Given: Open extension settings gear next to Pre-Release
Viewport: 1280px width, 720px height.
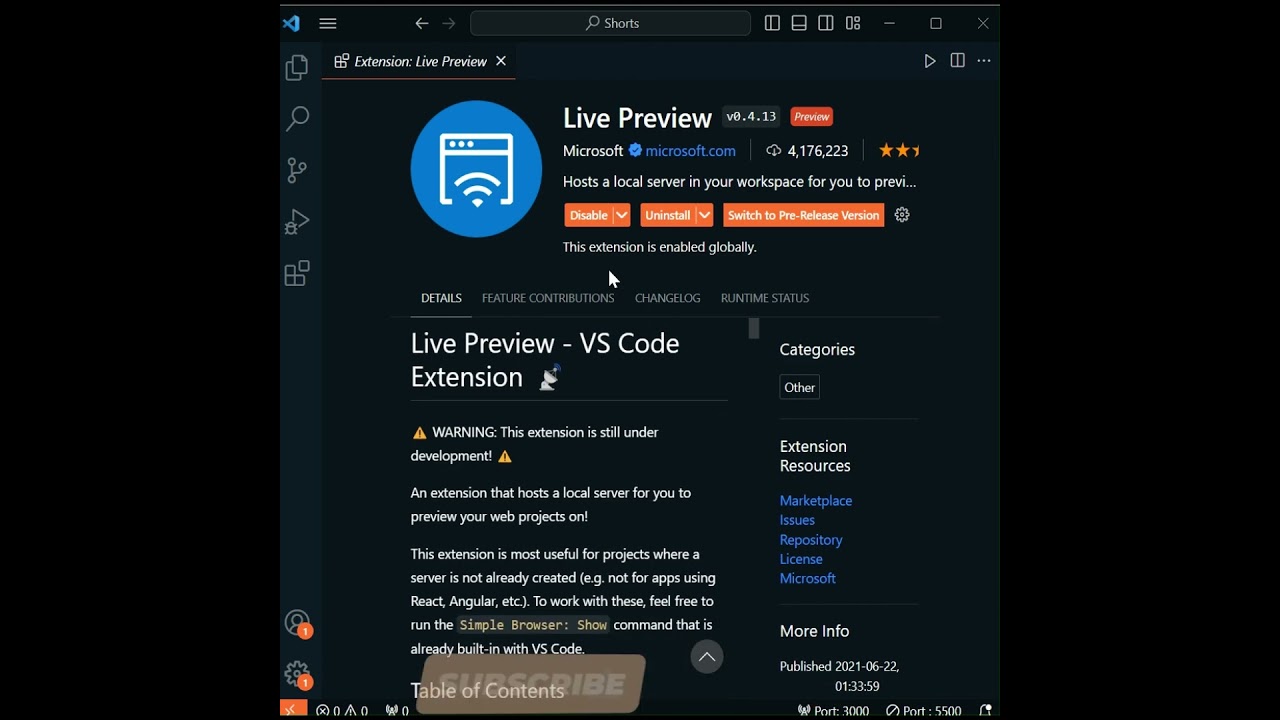Looking at the screenshot, I should (x=902, y=215).
